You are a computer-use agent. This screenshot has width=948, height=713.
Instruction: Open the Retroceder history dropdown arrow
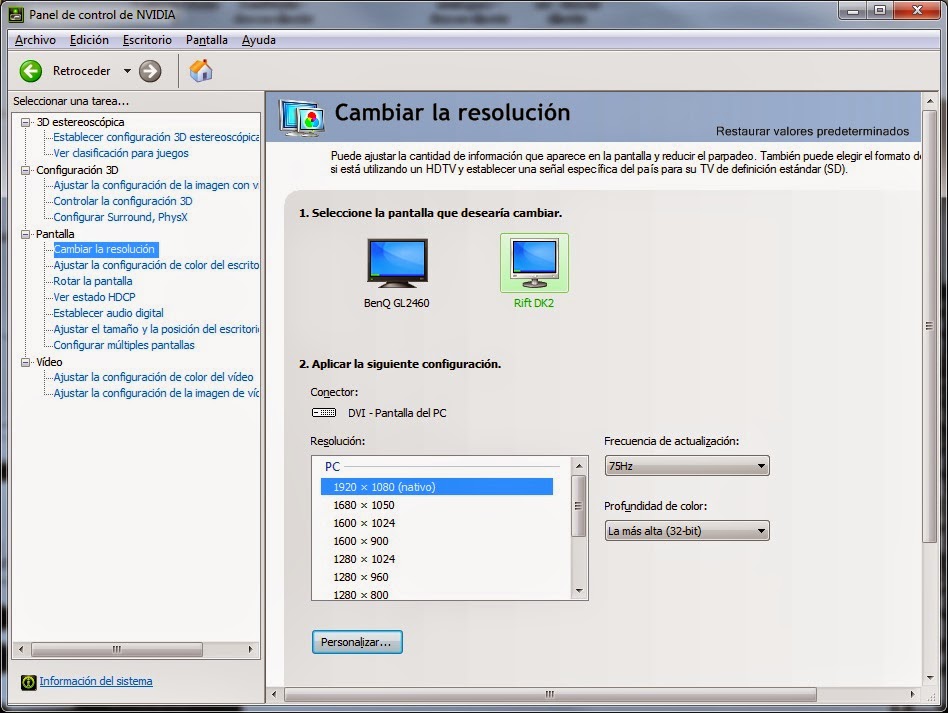pos(127,71)
